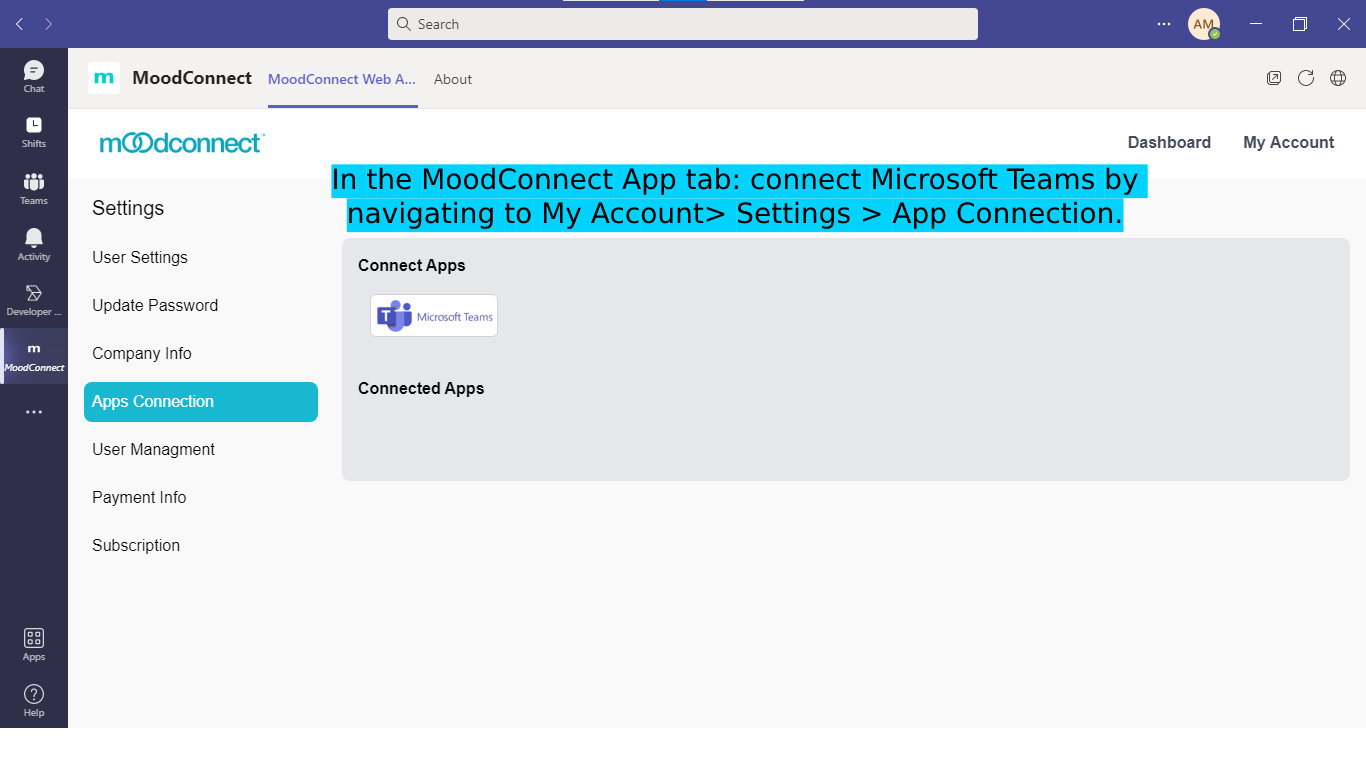Open the Apps store icon
1366x768 pixels.
[x=34, y=644]
